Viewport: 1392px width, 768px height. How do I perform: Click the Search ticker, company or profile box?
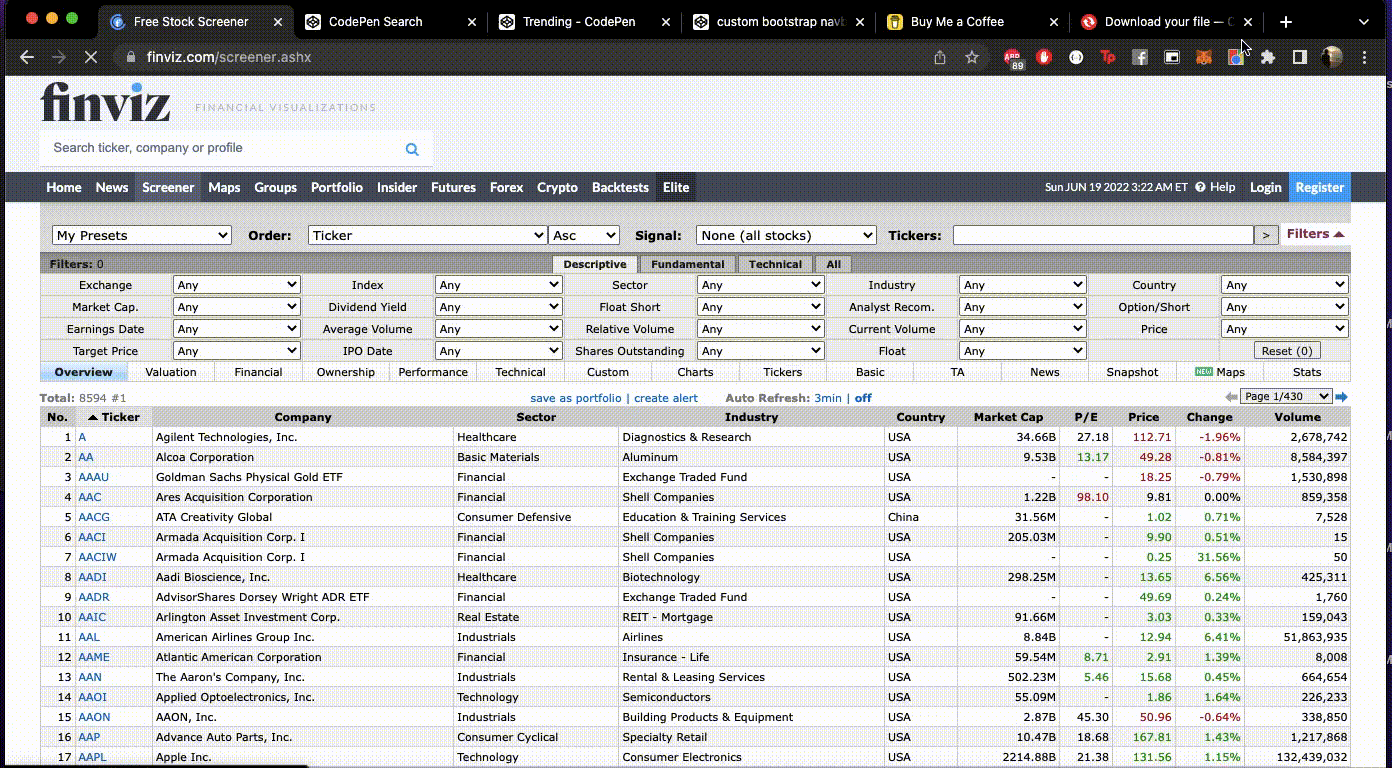pos(222,148)
